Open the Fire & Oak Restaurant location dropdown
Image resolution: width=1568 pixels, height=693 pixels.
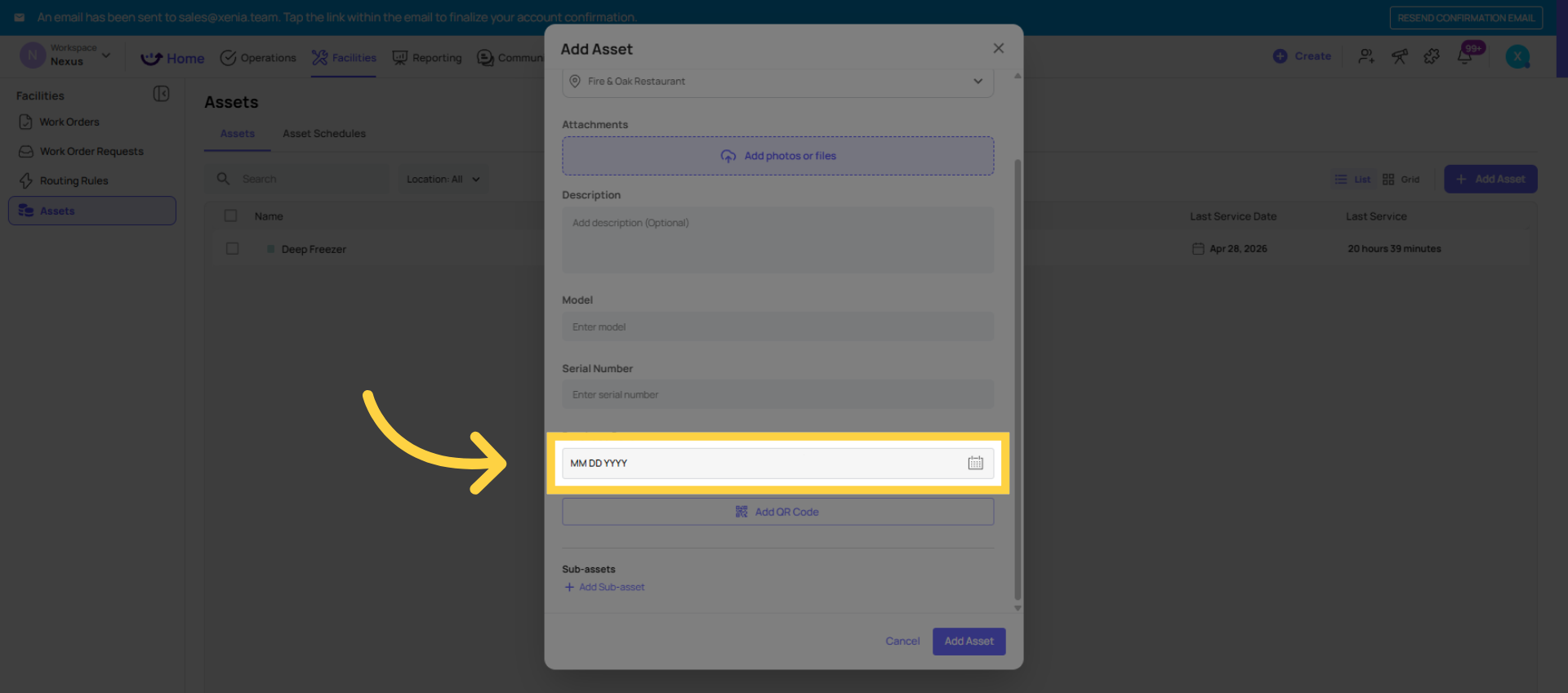coord(777,82)
